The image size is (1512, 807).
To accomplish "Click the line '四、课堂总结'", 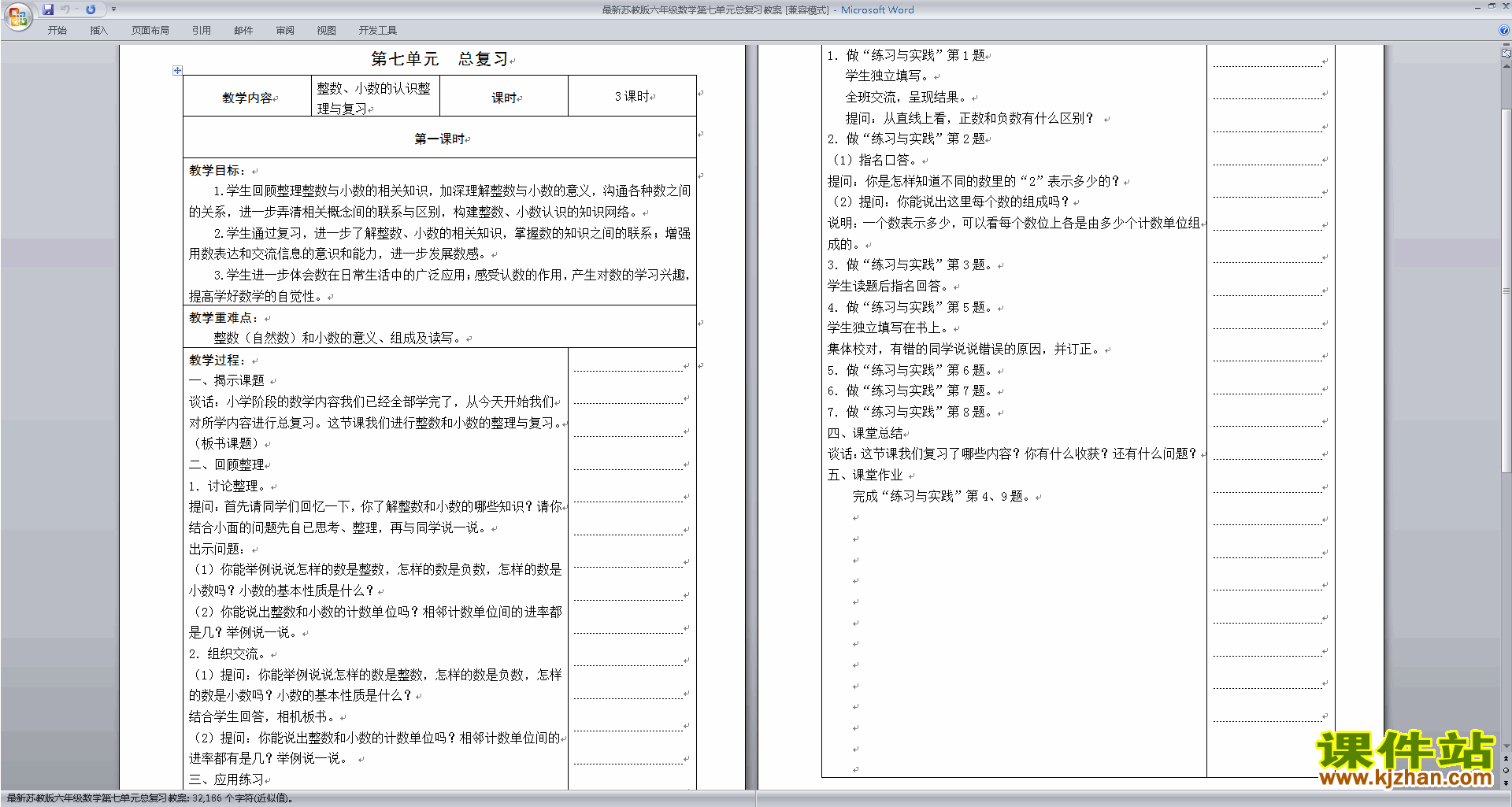I will (x=865, y=433).
